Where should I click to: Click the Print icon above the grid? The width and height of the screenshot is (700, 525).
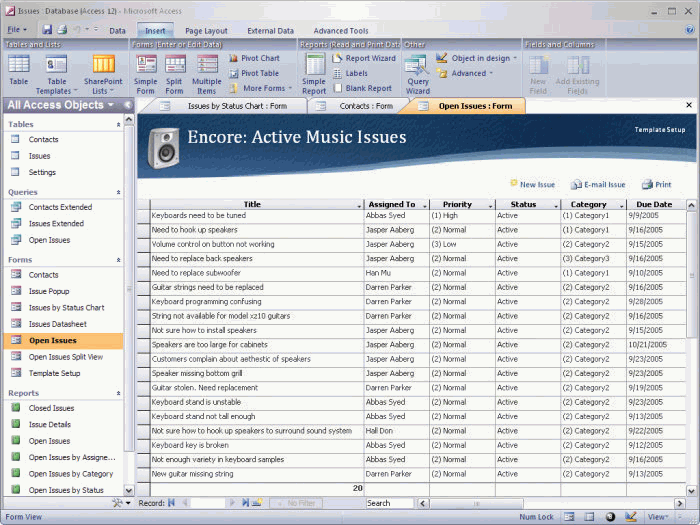(x=656, y=184)
